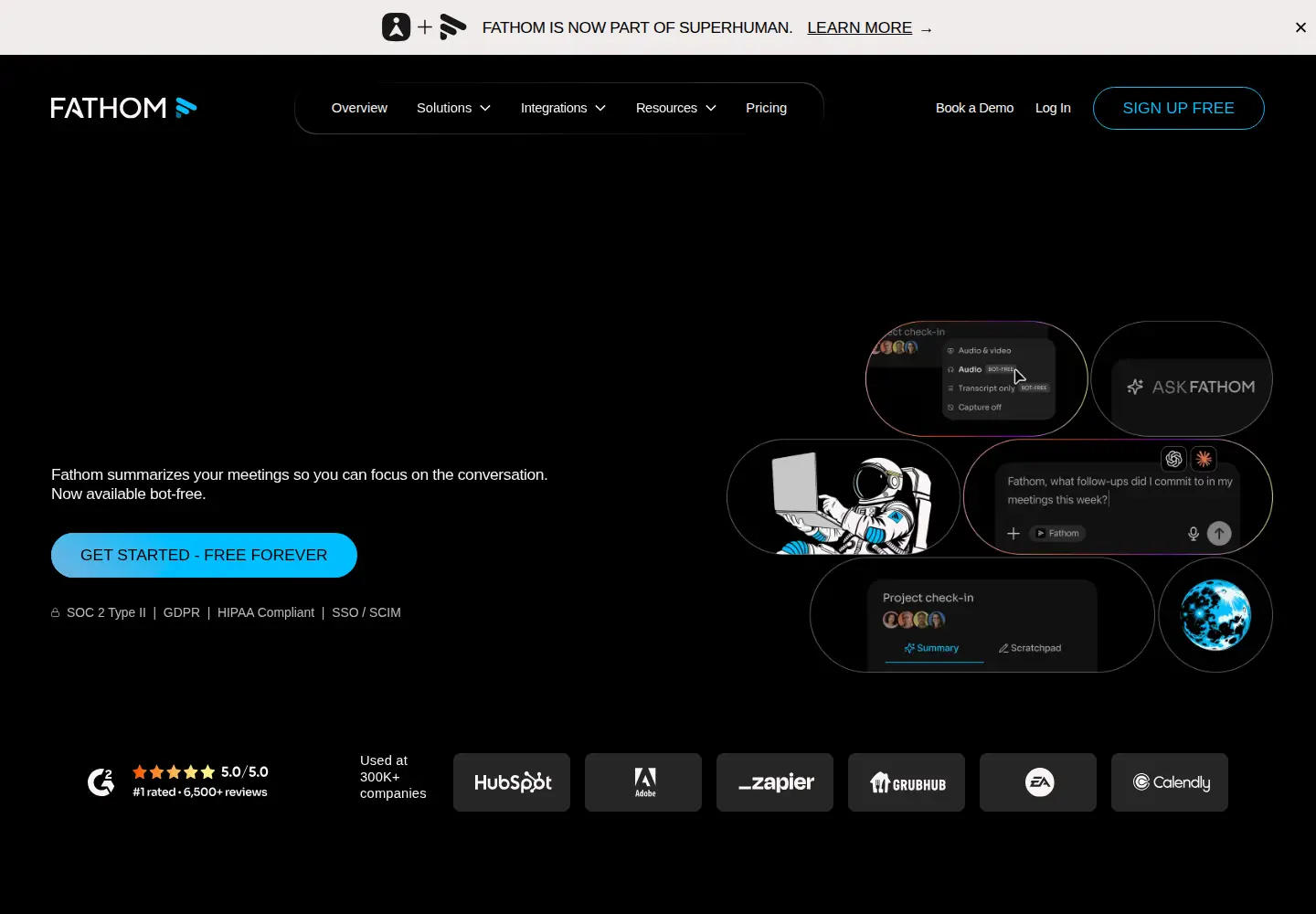Click the send arrow icon in the prompt card

(1219, 534)
